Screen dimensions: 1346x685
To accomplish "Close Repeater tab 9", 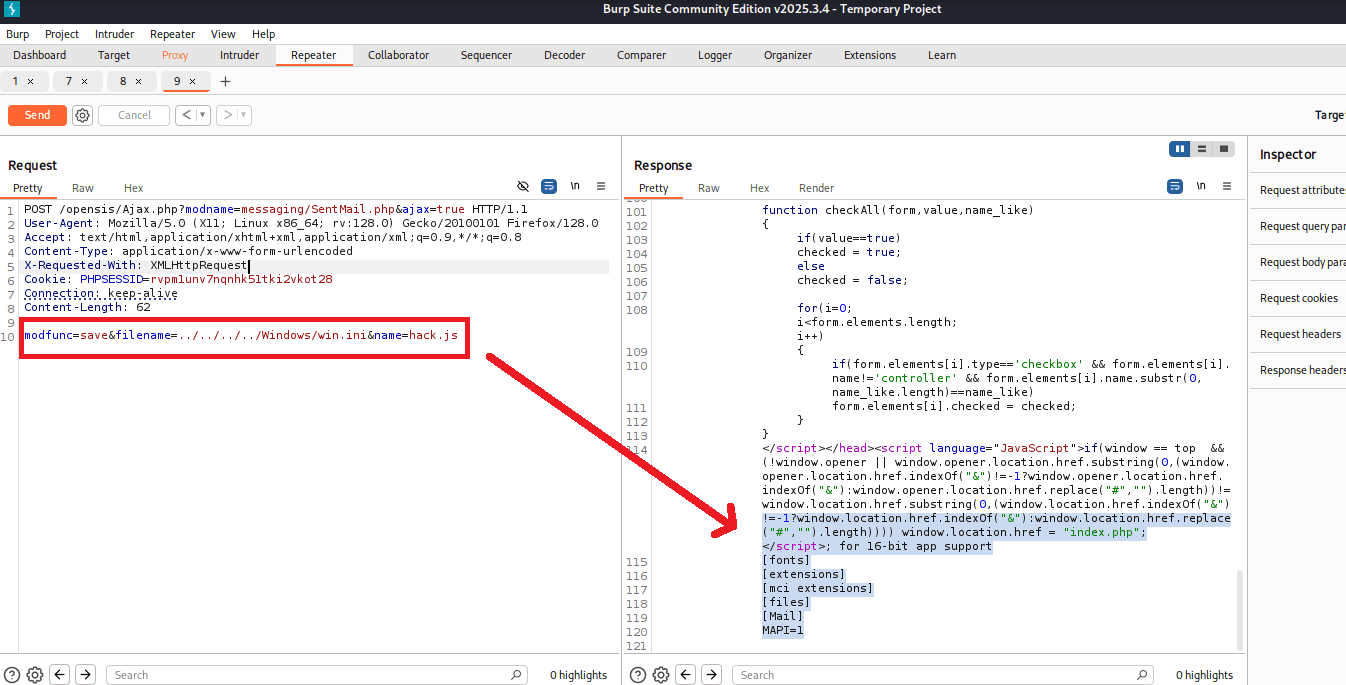I will point(192,81).
